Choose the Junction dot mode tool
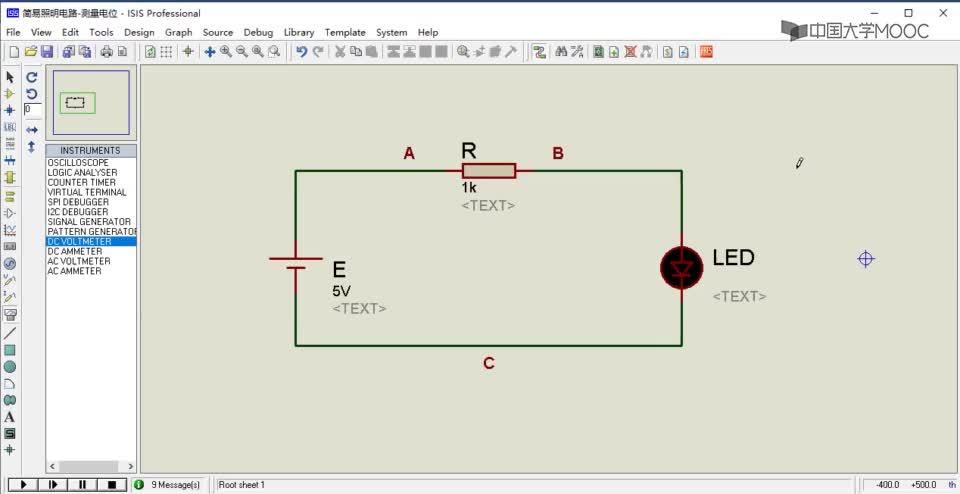This screenshot has height=494, width=960. 9,110
